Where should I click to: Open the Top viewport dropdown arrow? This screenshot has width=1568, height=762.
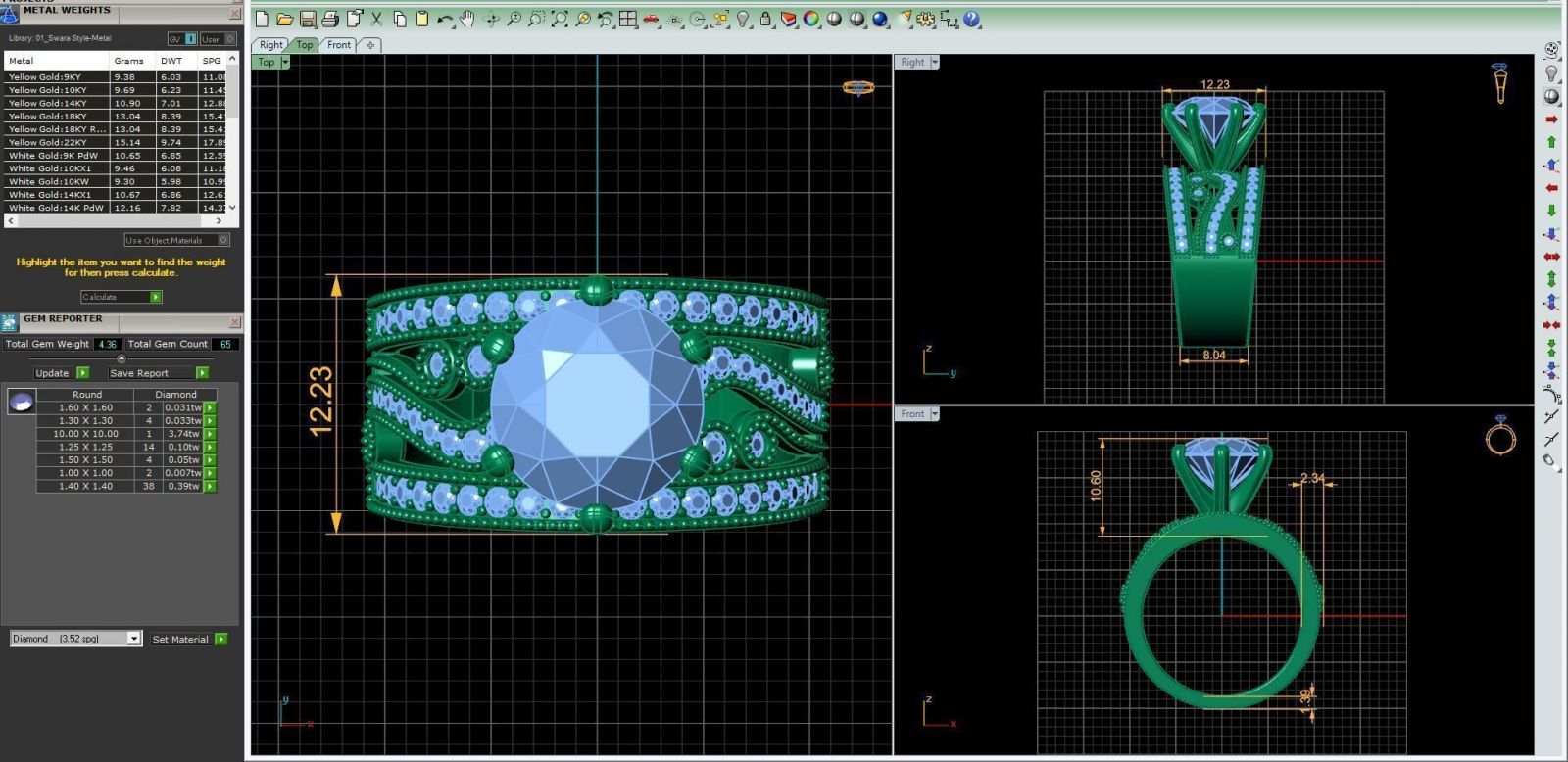tap(285, 62)
